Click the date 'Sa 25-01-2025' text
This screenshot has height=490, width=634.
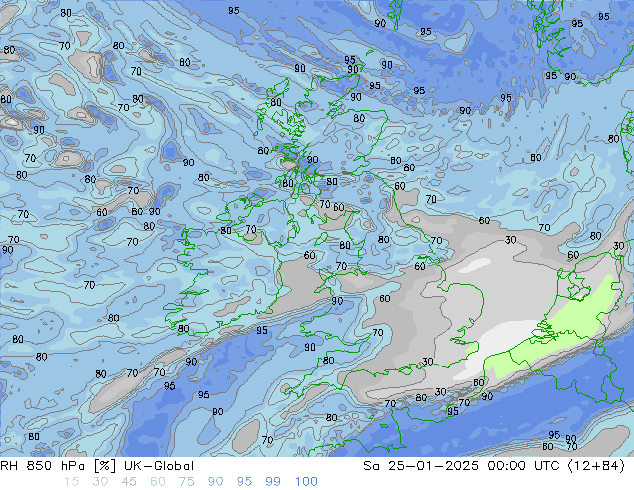[421, 466]
